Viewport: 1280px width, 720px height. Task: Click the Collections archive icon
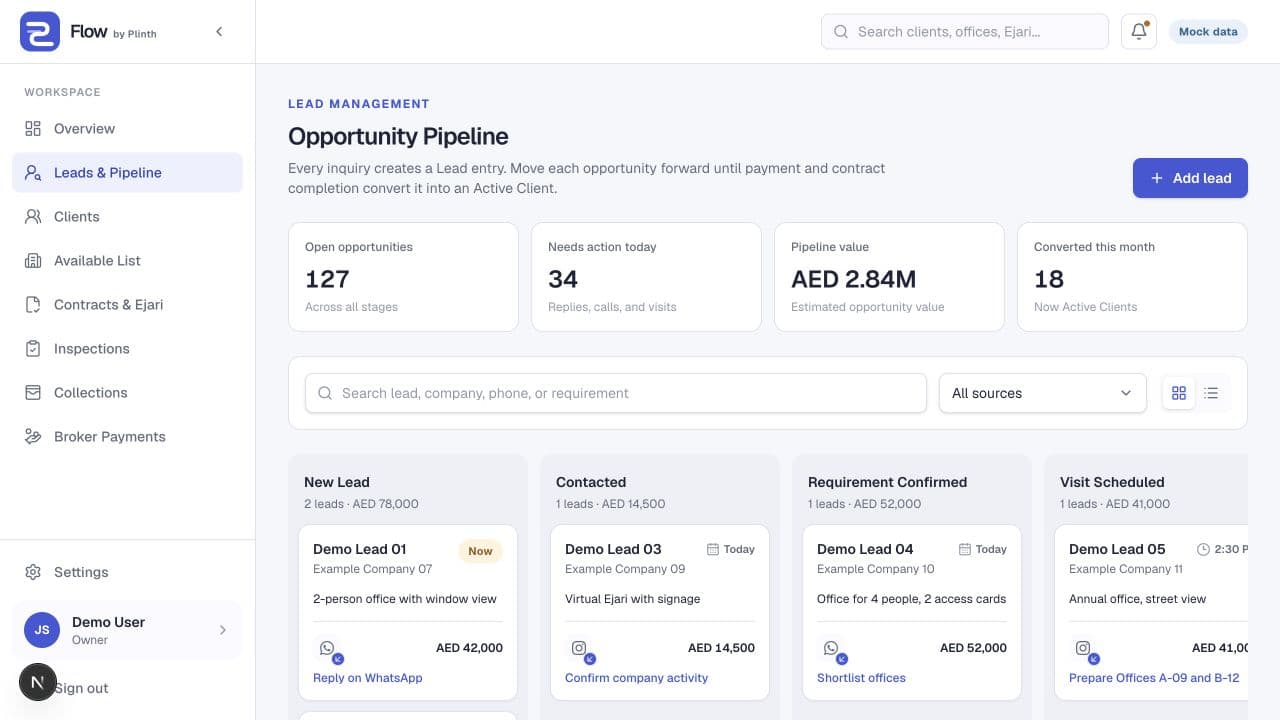pyautogui.click(x=33, y=392)
